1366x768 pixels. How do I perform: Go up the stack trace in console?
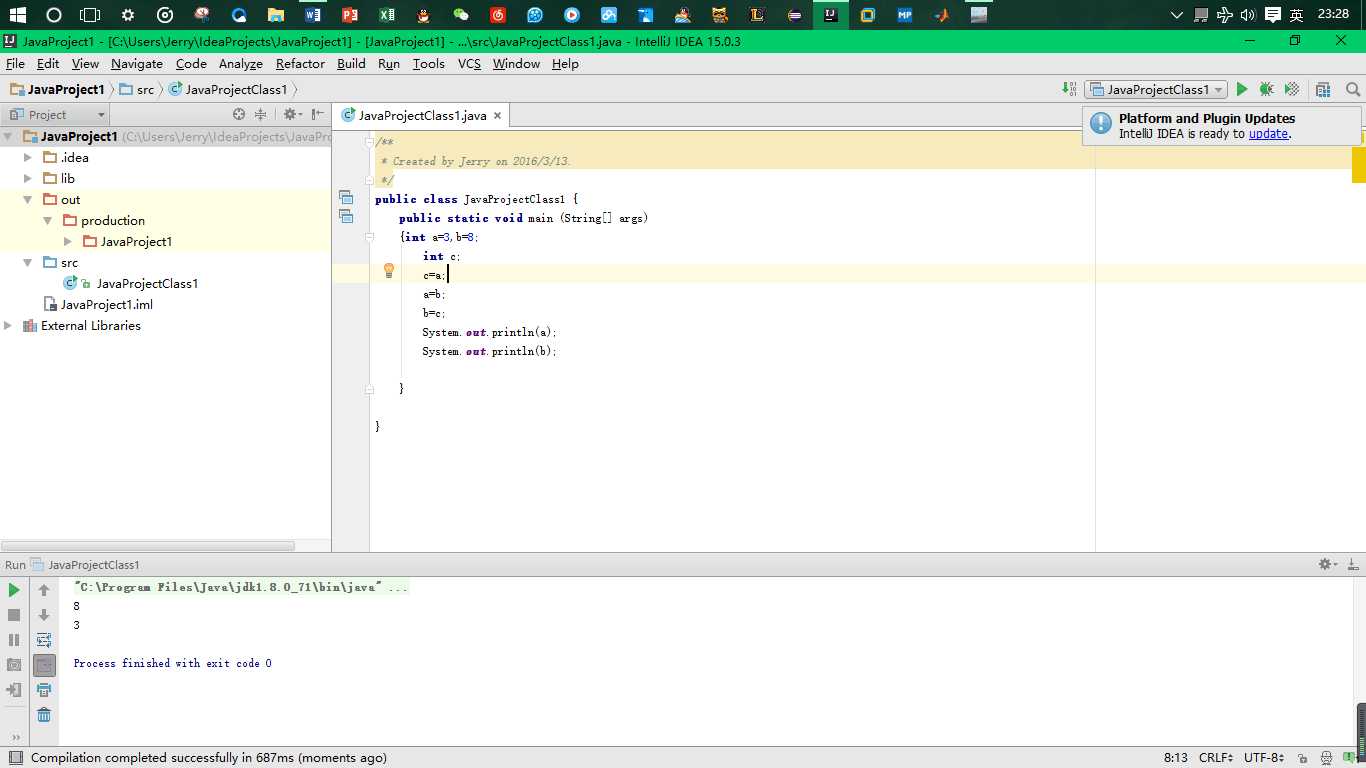44,590
